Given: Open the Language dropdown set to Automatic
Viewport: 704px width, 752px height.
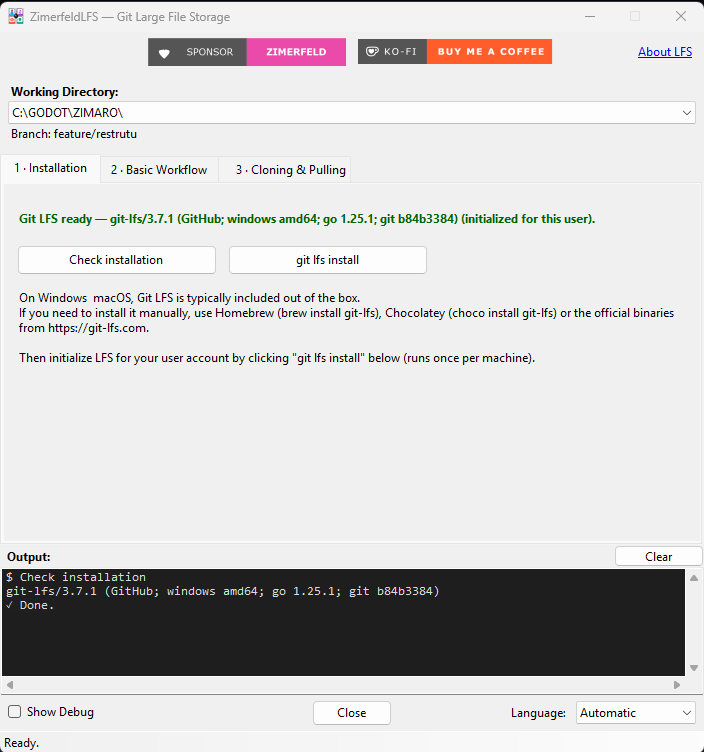Looking at the screenshot, I should coord(635,713).
